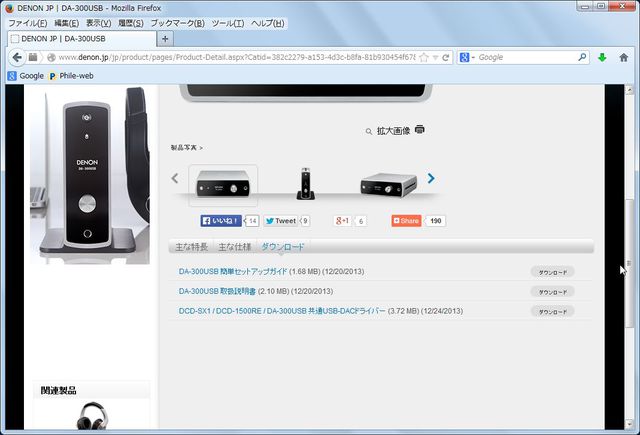The height and width of the screenshot is (435, 640).
Task: Go to the home page icon
Action: click(623, 58)
